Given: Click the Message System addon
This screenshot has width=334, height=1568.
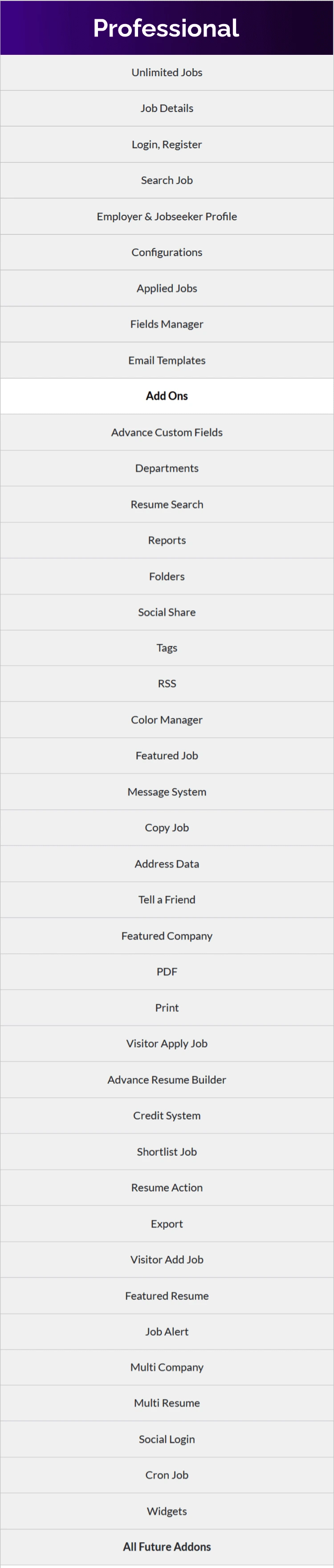Looking at the screenshot, I should (x=167, y=791).
